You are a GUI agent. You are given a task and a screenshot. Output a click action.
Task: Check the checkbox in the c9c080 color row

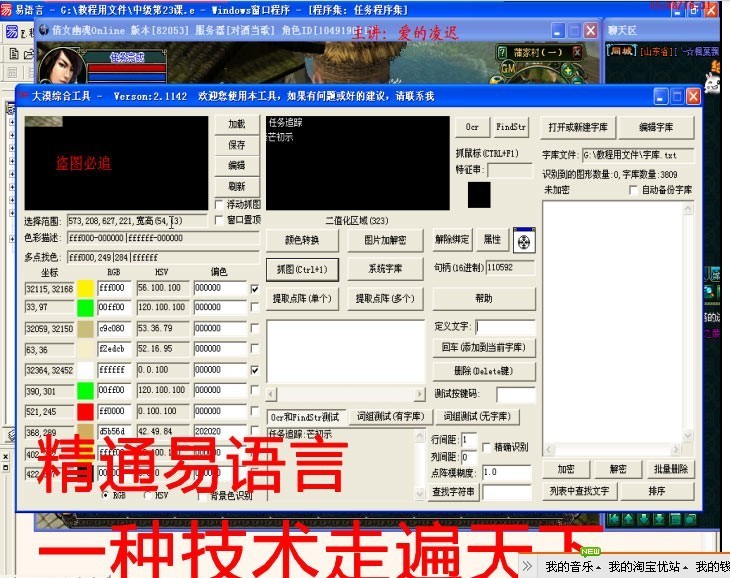click(x=255, y=328)
